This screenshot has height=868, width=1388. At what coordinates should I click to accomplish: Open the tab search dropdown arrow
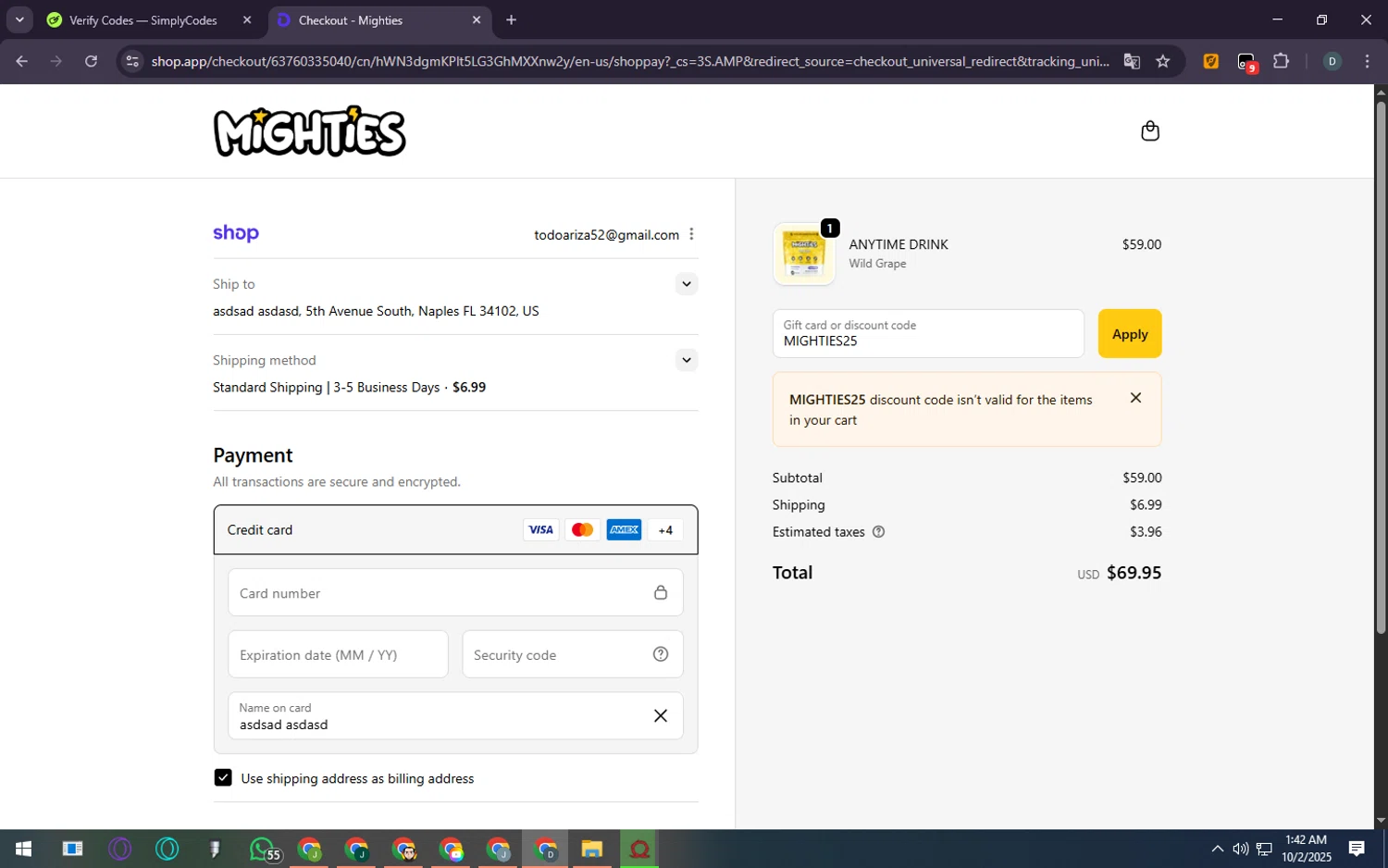[19, 19]
